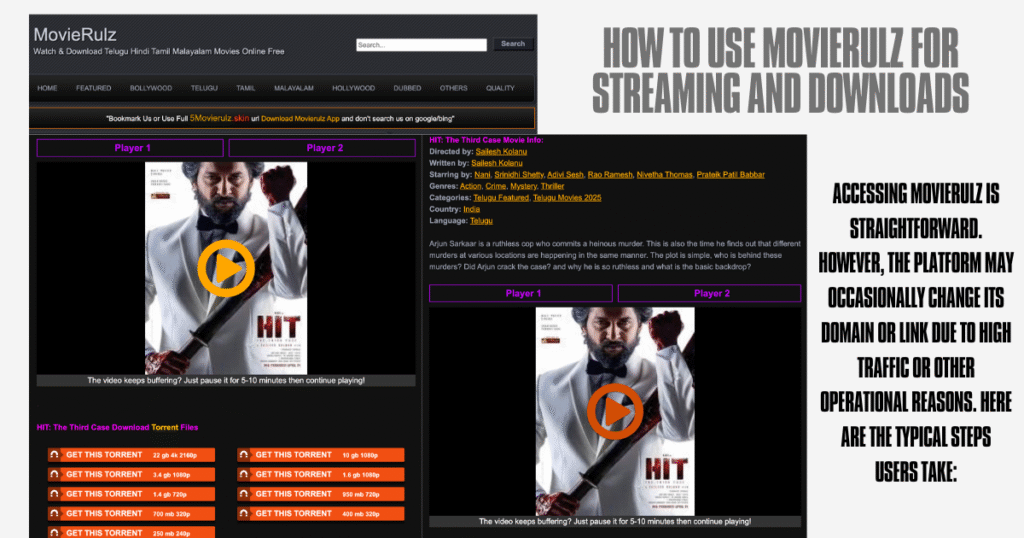Click Sailesh Kolanu in the Directed by line
Image resolution: width=1024 pixels, height=538 pixels.
click(x=501, y=151)
